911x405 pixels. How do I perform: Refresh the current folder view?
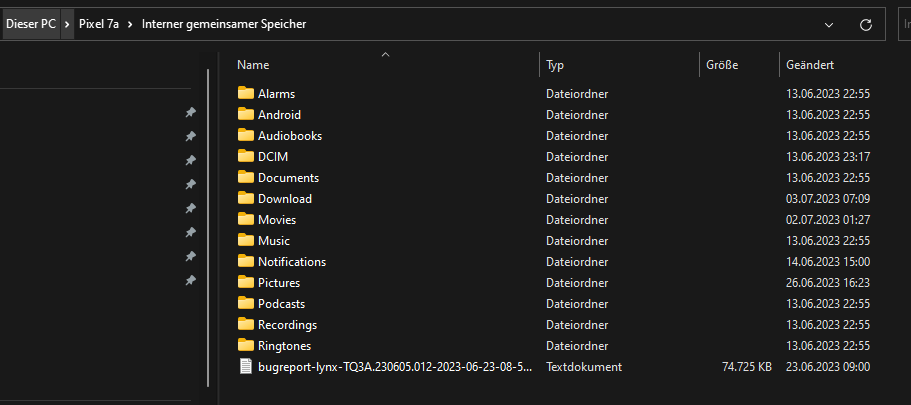click(x=865, y=24)
